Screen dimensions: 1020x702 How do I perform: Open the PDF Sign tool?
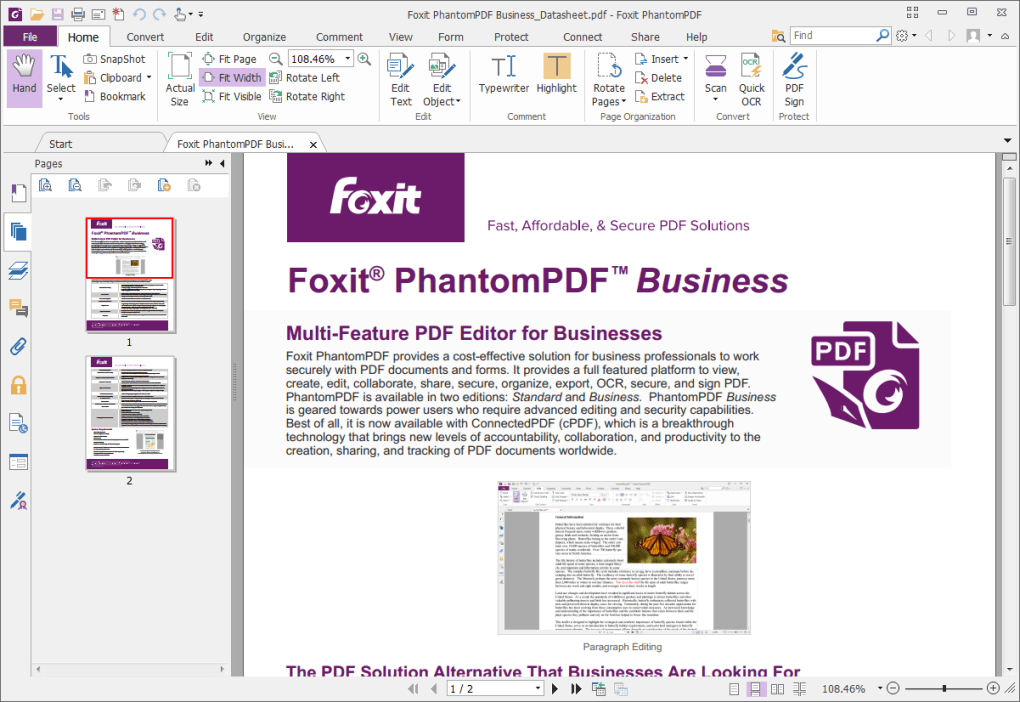794,77
